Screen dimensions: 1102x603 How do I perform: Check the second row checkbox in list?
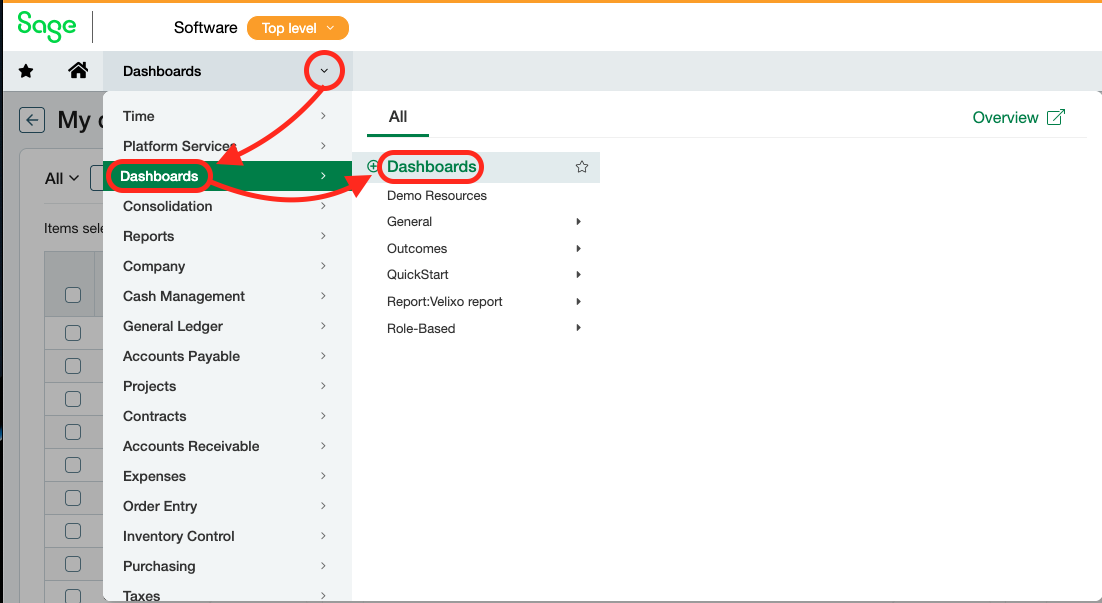tap(73, 366)
